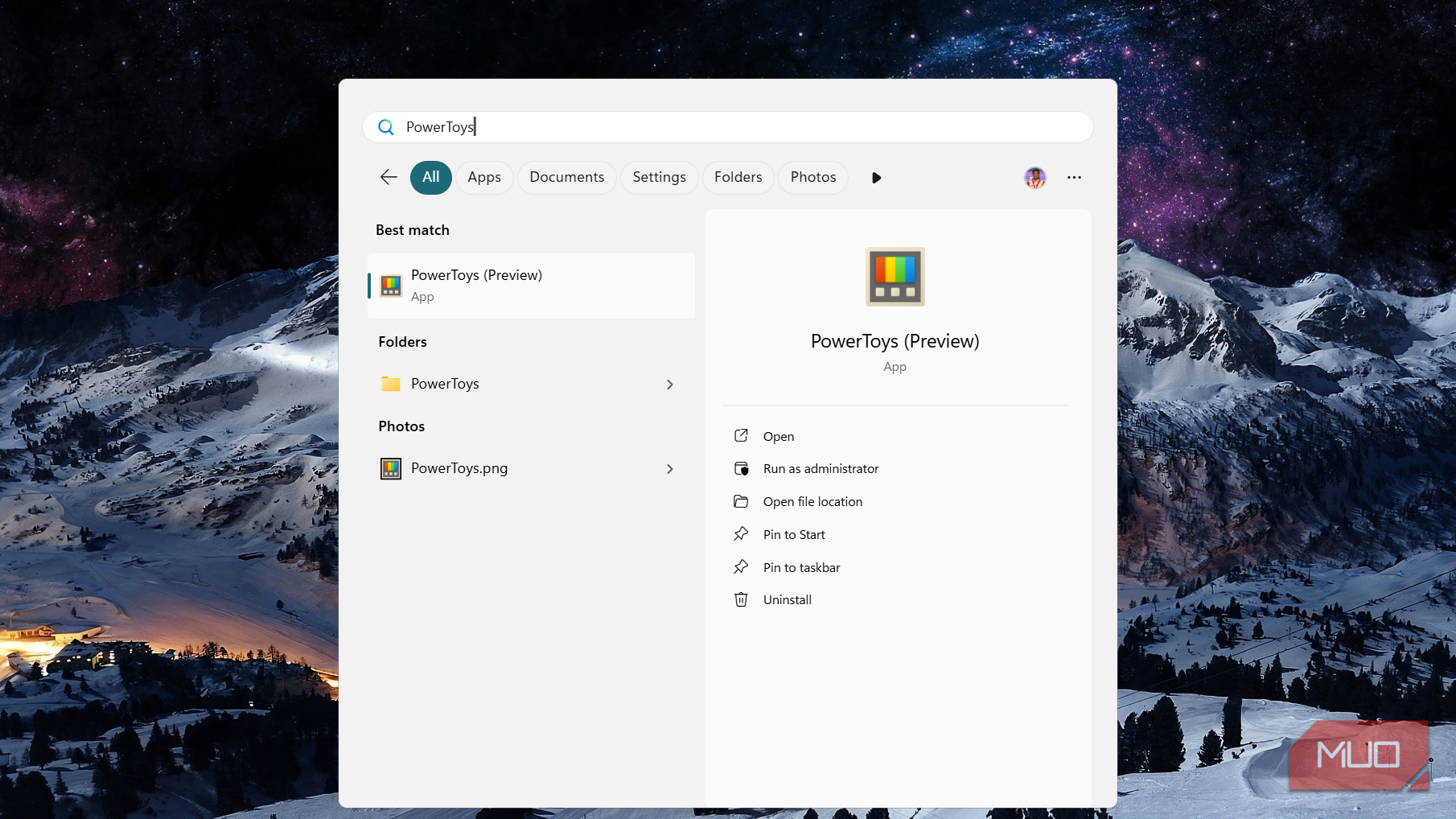The height and width of the screenshot is (819, 1456).
Task: Click the PowerToys.png thumbnail icon
Action: click(391, 468)
